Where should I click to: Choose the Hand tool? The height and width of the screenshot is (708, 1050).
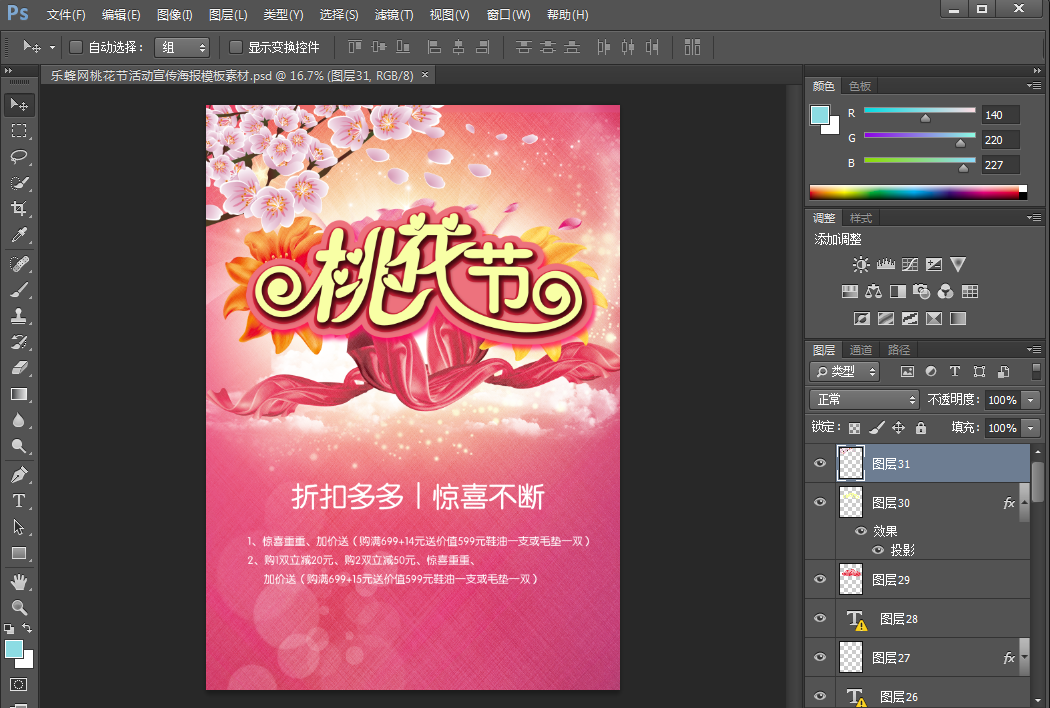click(19, 581)
